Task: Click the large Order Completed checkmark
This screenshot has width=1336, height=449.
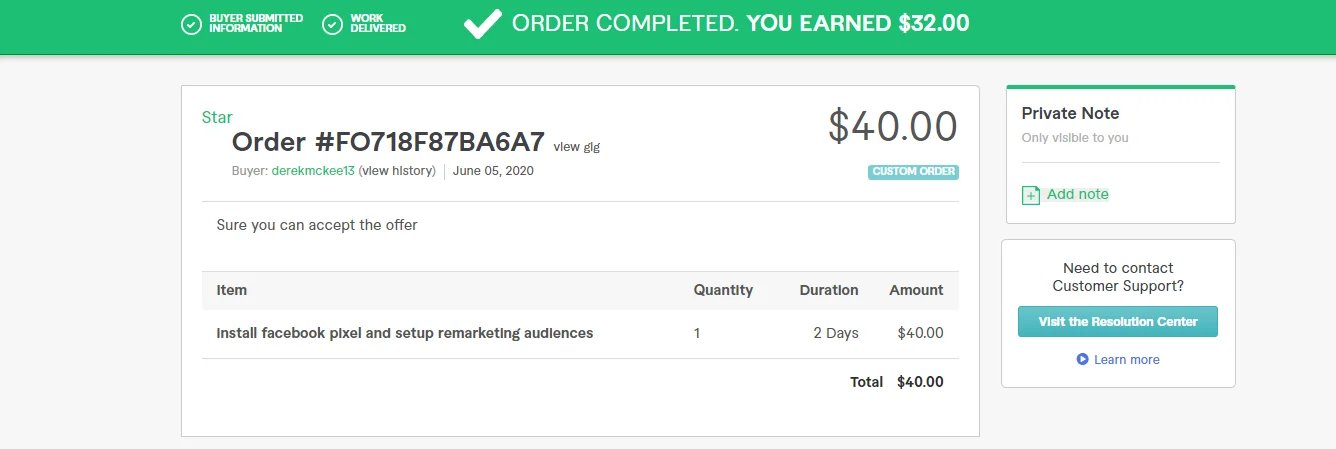Action: 482,24
